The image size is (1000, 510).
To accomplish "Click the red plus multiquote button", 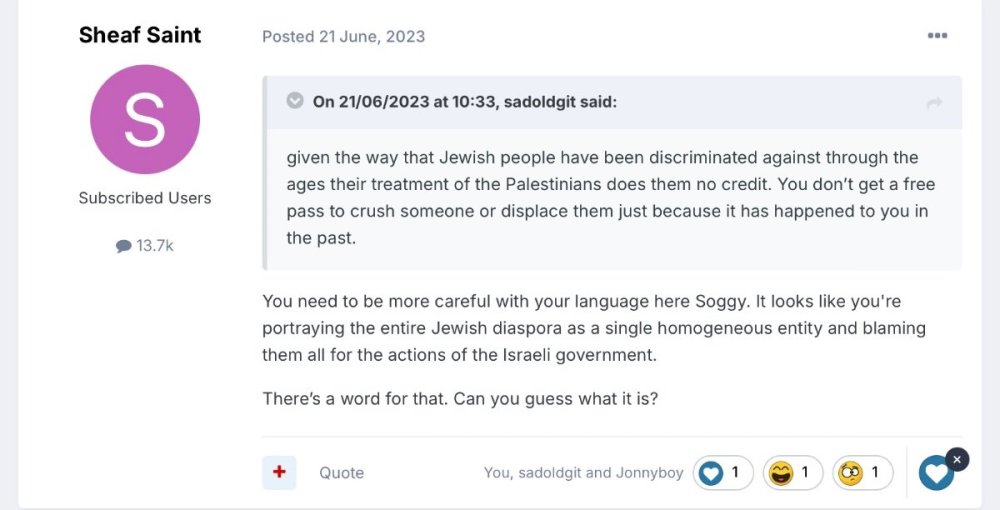I will [x=279, y=472].
